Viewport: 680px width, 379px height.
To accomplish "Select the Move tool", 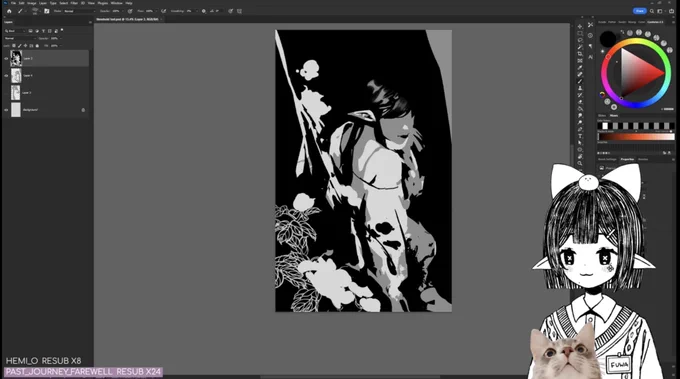I will pos(580,26).
